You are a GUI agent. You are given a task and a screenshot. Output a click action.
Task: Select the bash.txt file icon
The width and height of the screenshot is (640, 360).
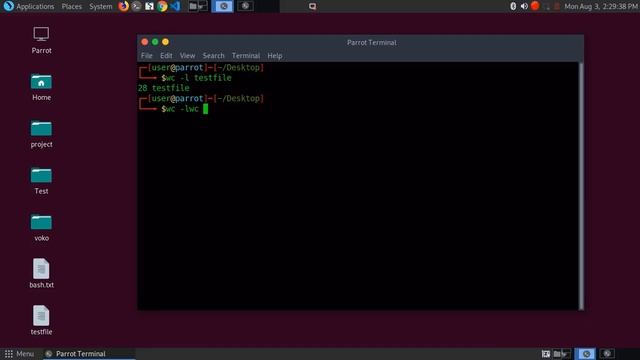pyautogui.click(x=41, y=273)
